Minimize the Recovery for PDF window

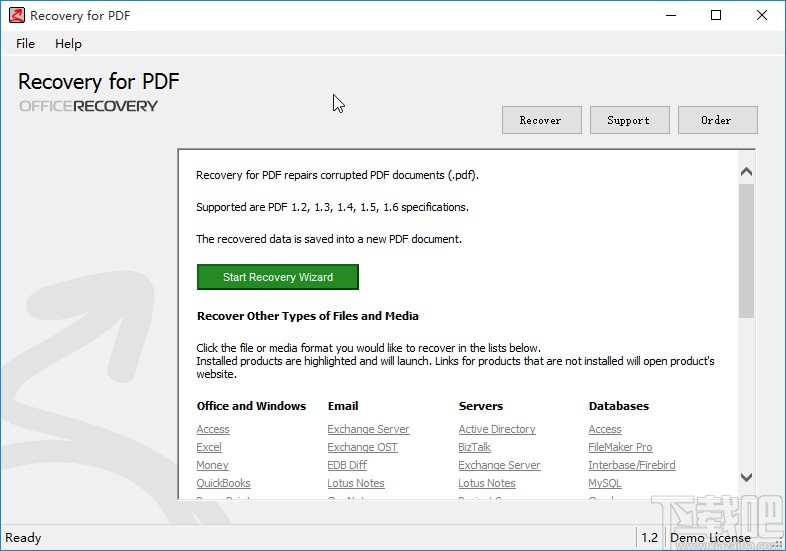click(671, 16)
